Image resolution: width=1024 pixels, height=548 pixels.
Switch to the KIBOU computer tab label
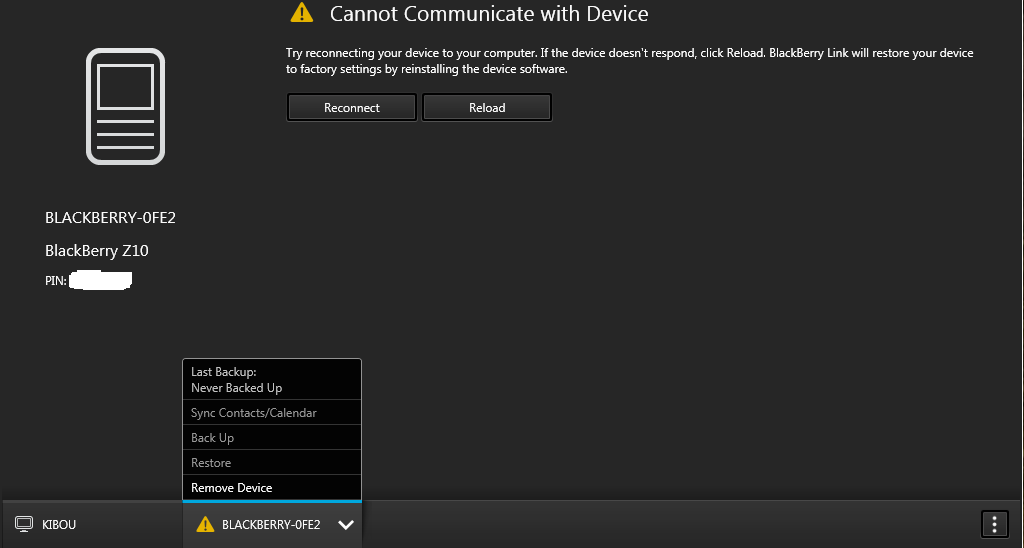59,524
